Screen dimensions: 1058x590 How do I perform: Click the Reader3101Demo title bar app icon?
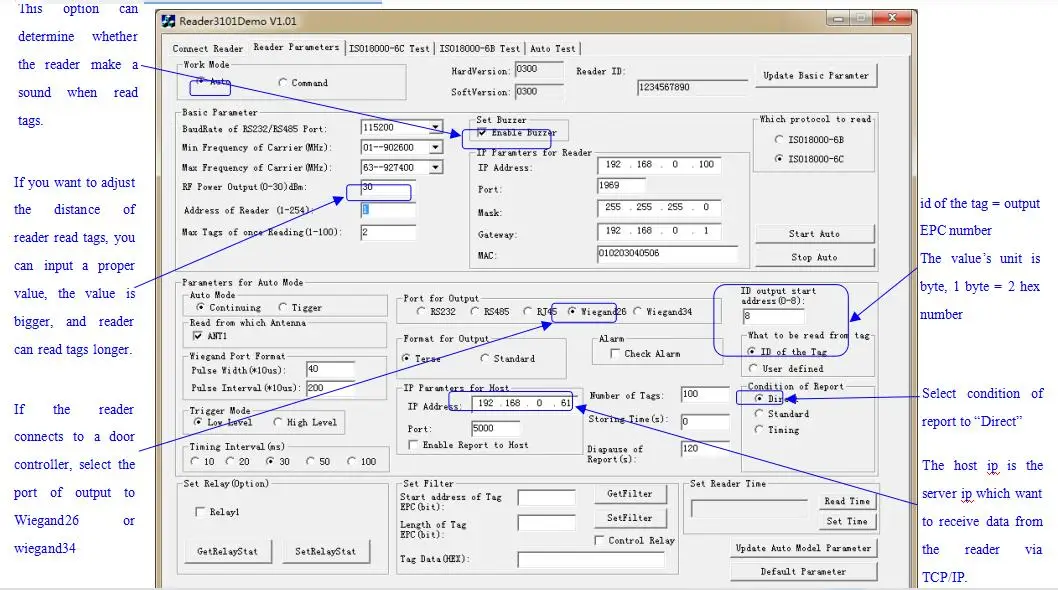click(x=168, y=21)
